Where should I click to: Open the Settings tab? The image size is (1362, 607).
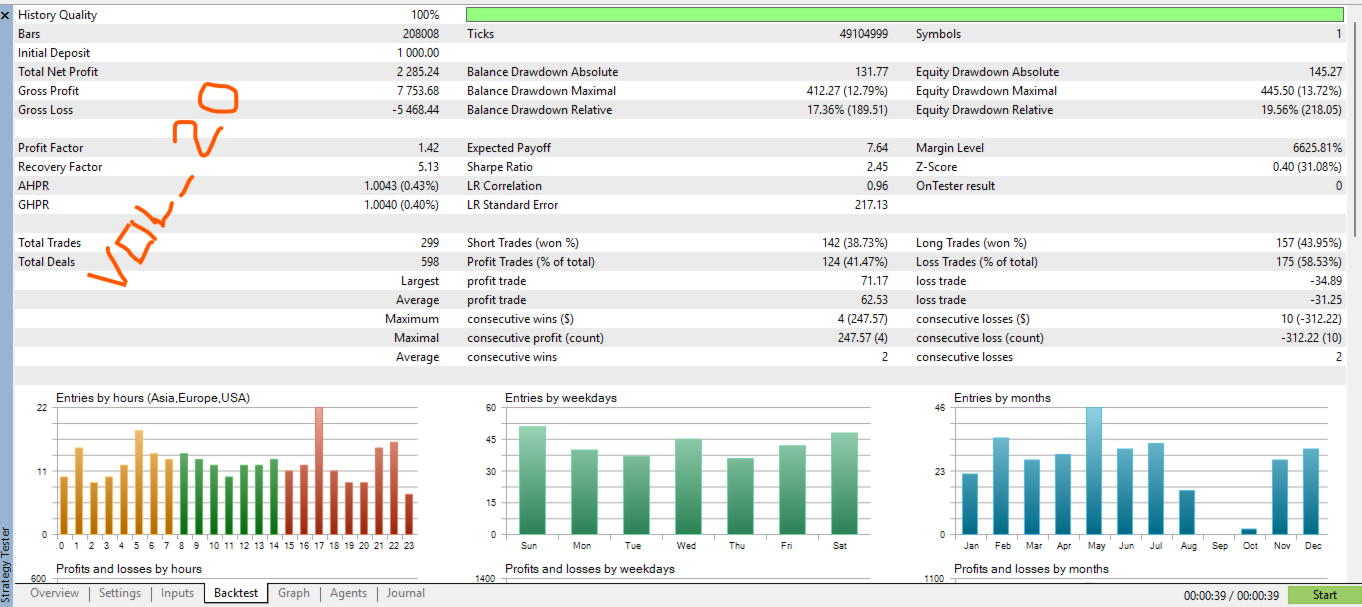coord(120,593)
